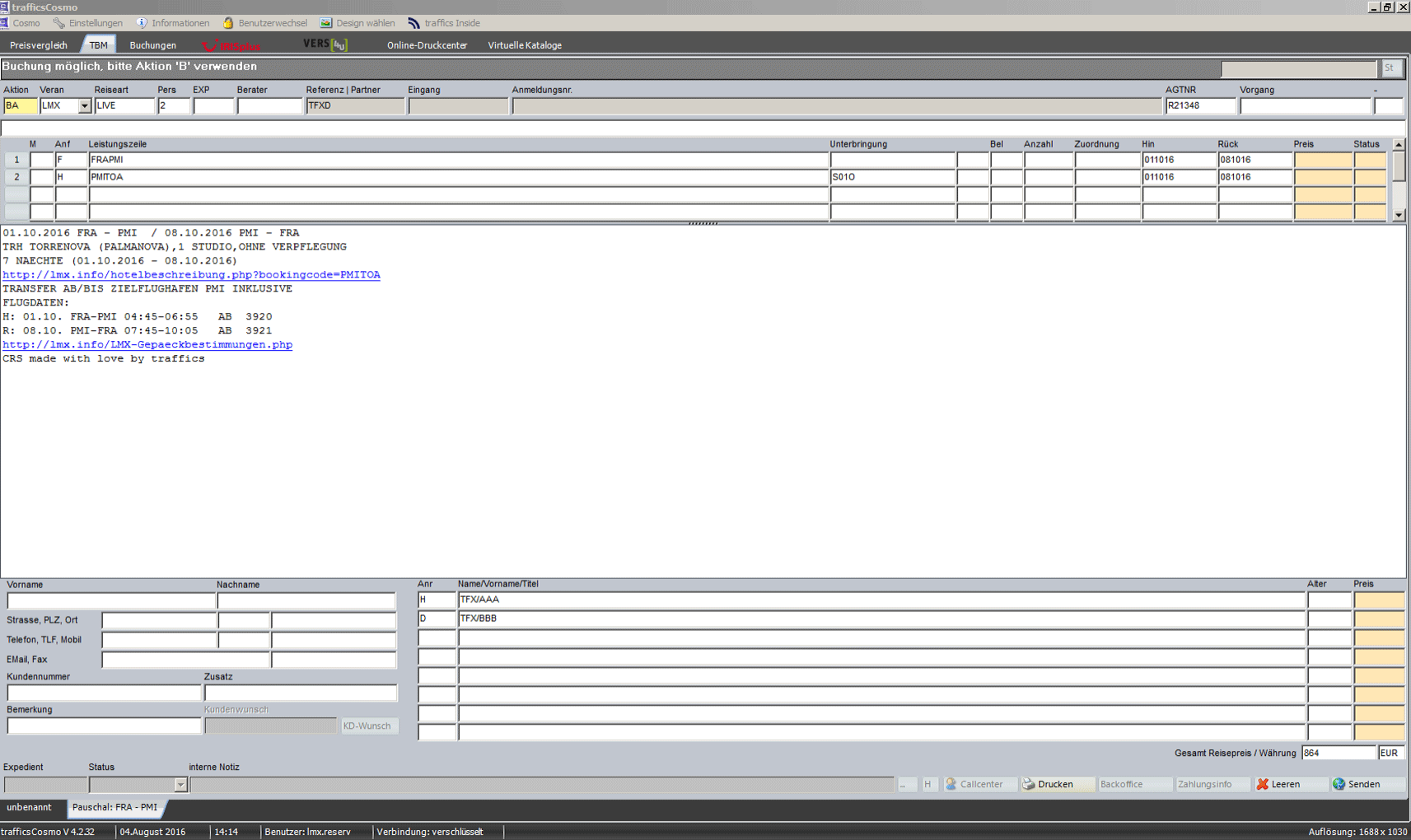
Task: Click the M marker cell of row 1
Action: 41,160
